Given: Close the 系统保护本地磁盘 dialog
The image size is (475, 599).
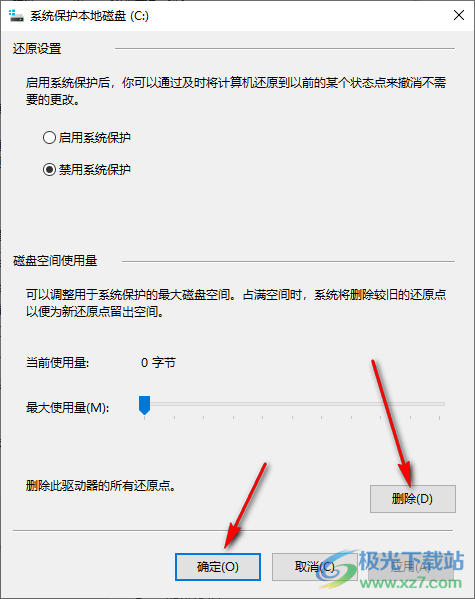Looking at the screenshot, I should 459,15.
